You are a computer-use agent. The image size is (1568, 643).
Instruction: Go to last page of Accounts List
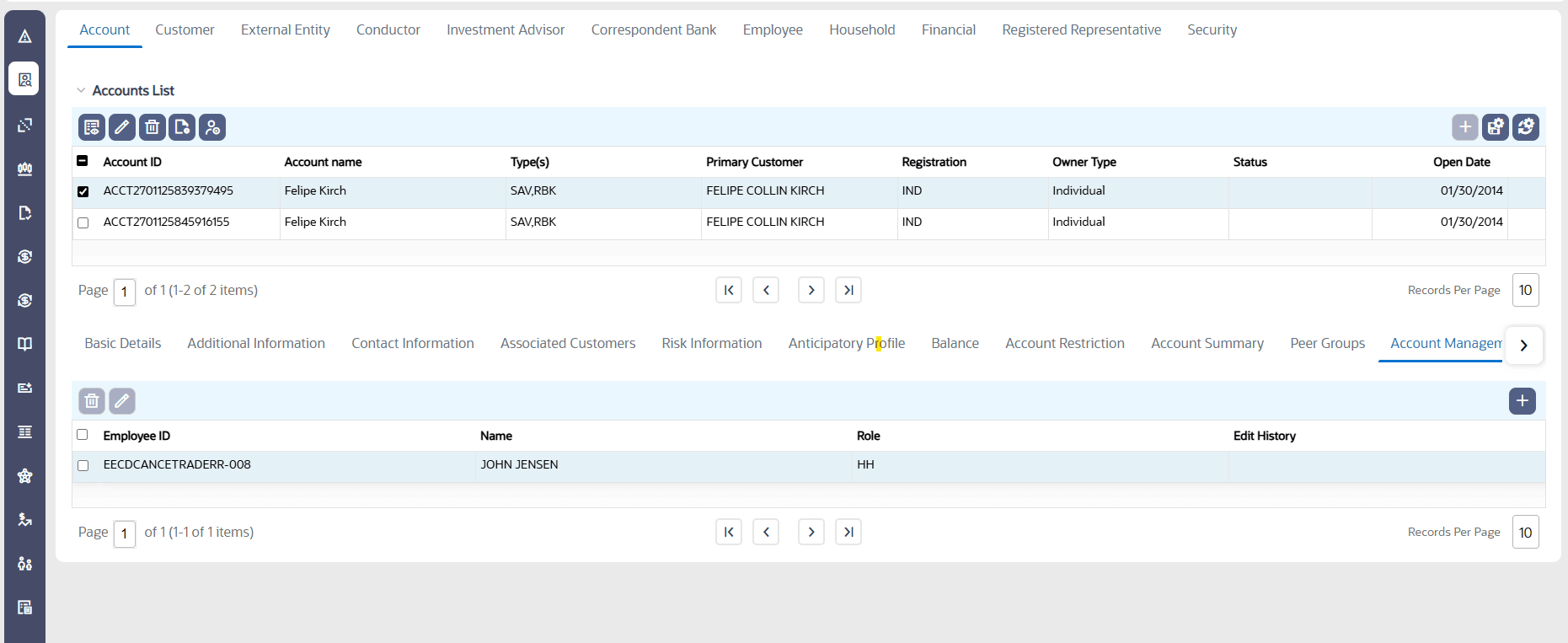click(848, 290)
